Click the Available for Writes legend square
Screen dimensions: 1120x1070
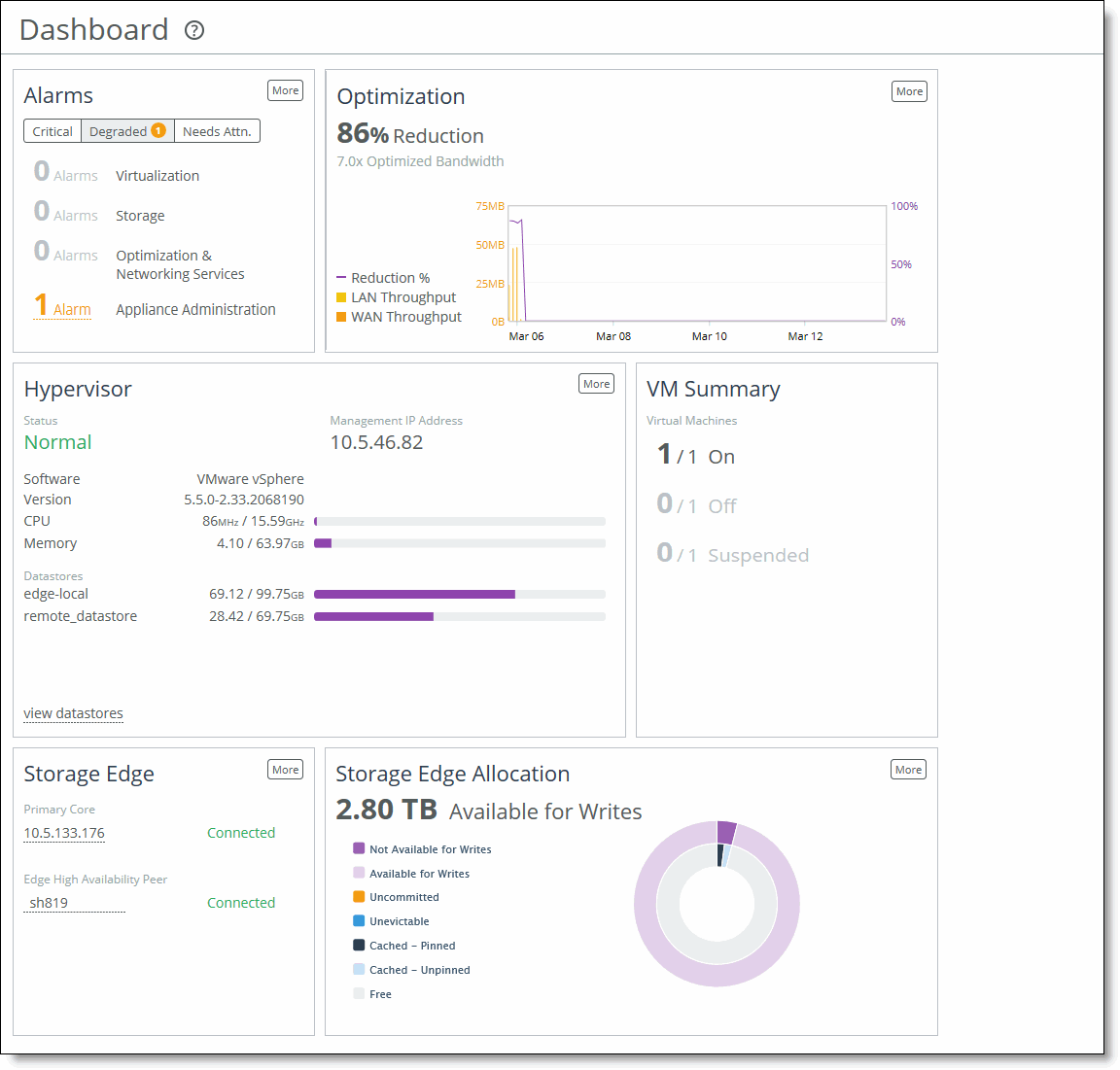pos(359,873)
